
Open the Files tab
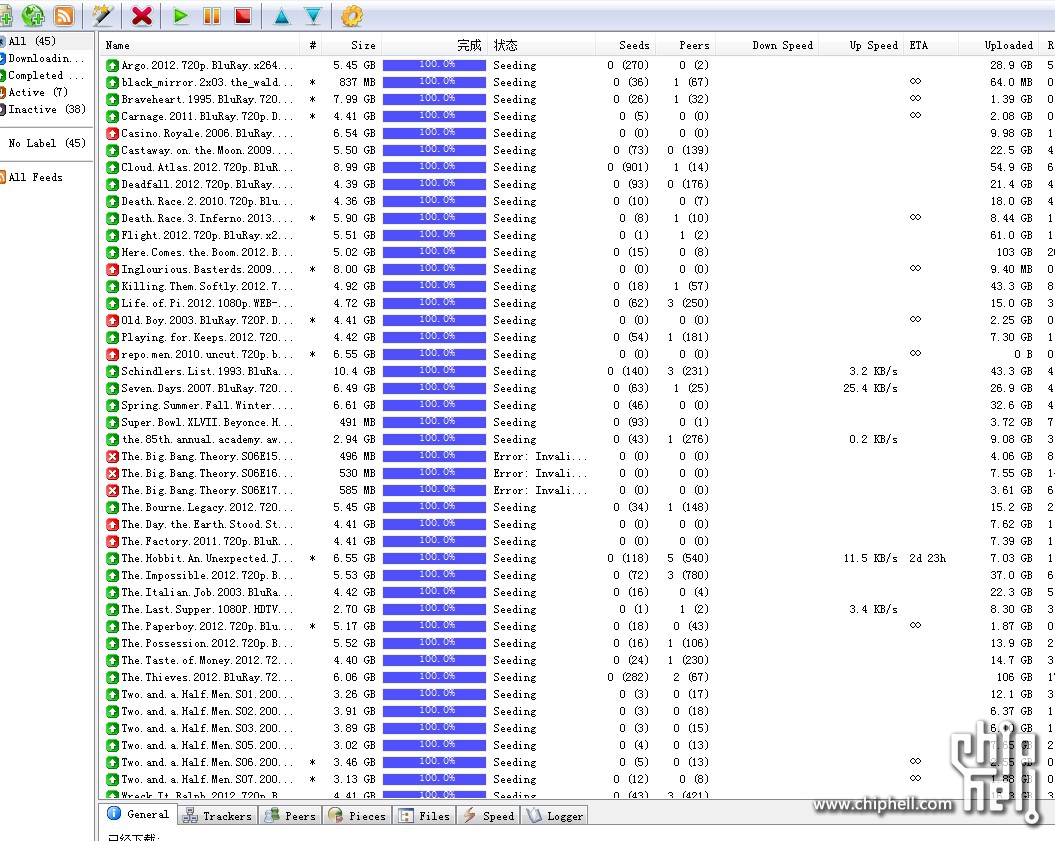[x=425, y=816]
